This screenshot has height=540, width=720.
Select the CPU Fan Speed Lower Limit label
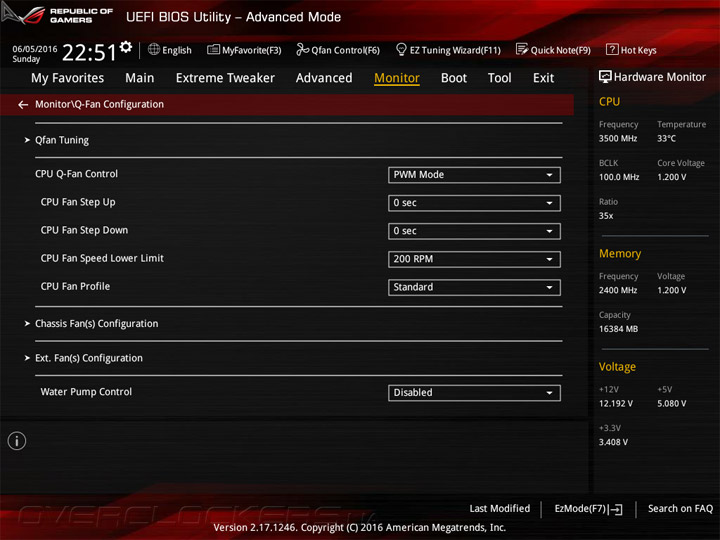[x=102, y=258]
